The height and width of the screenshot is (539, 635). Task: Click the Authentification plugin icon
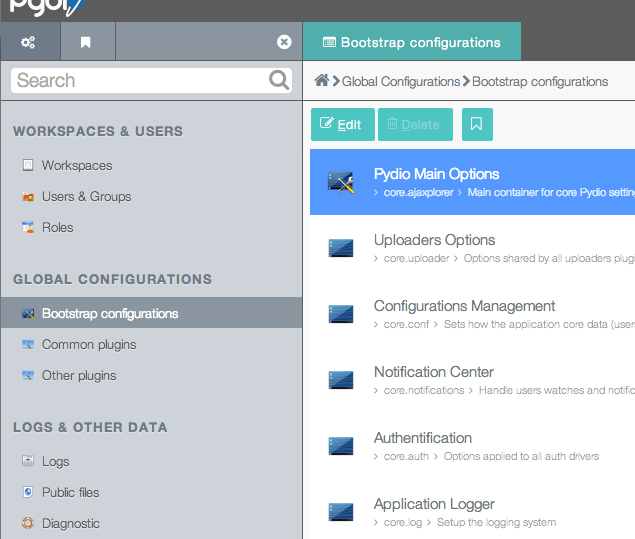tap(341, 446)
